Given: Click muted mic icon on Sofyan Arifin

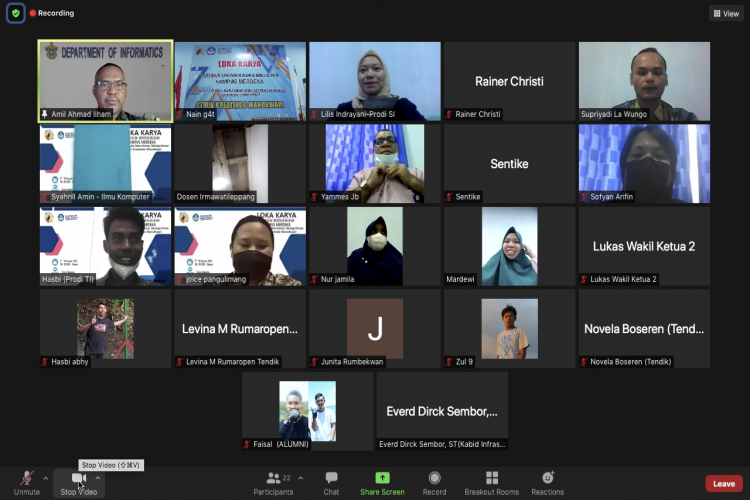Looking at the screenshot, I should 584,197.
